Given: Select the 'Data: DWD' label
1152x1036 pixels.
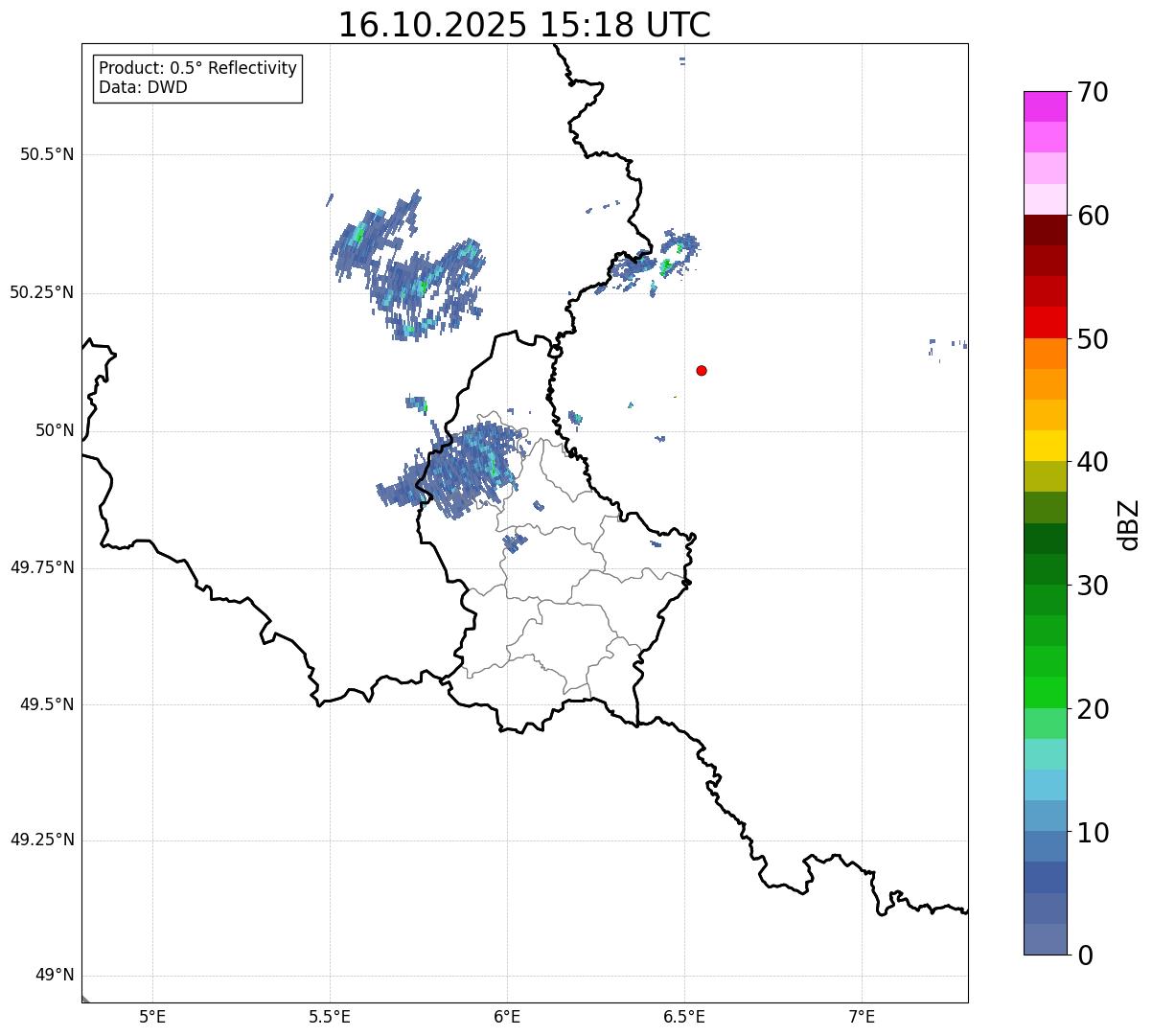Looking at the screenshot, I should [x=143, y=87].
